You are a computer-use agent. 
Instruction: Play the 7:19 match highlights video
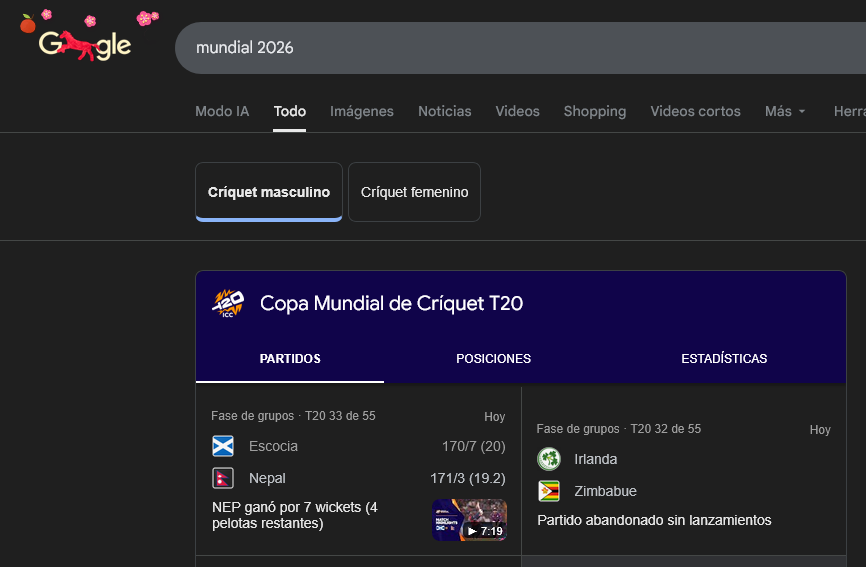click(x=469, y=520)
